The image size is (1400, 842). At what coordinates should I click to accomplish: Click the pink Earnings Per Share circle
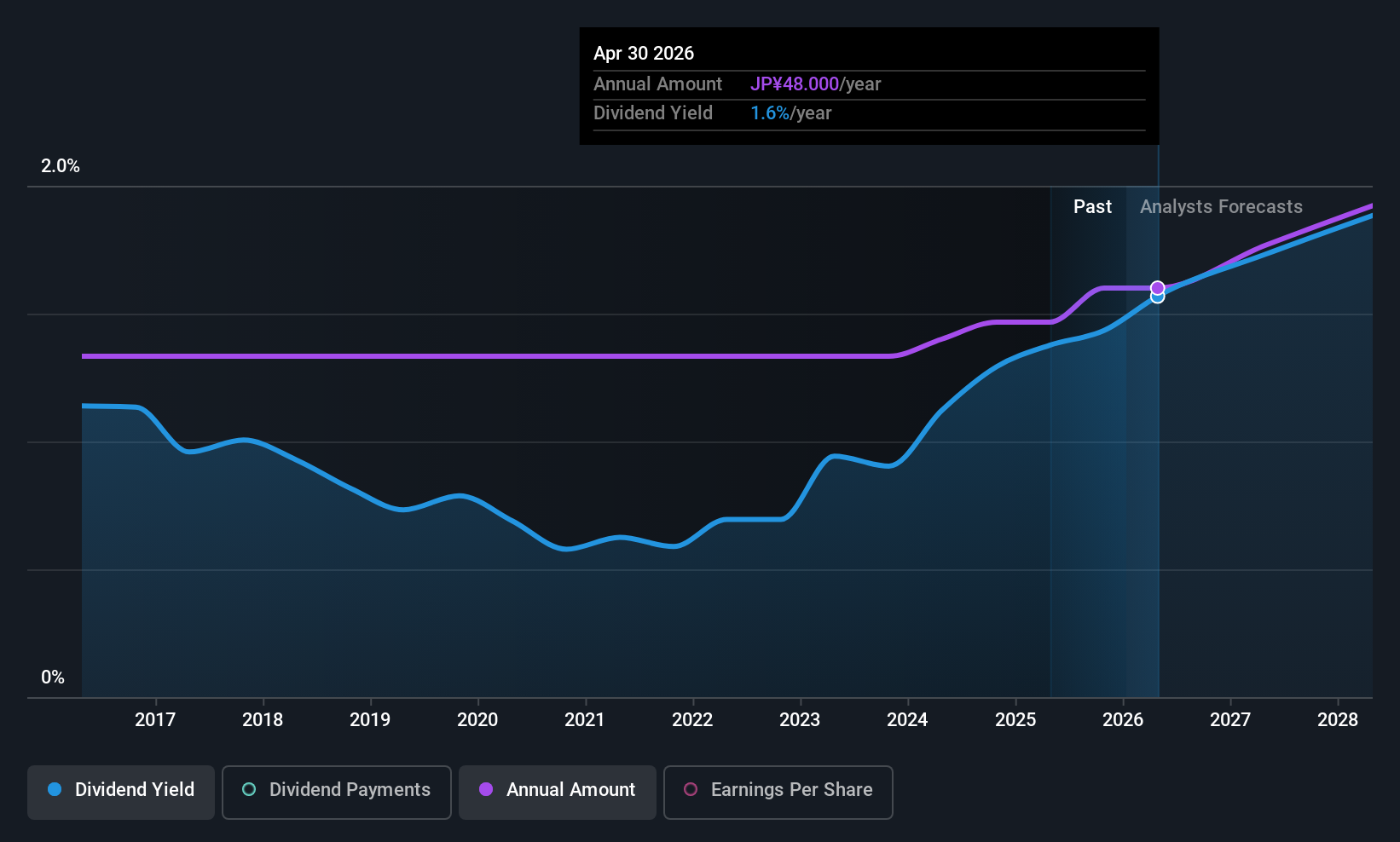pos(691,789)
